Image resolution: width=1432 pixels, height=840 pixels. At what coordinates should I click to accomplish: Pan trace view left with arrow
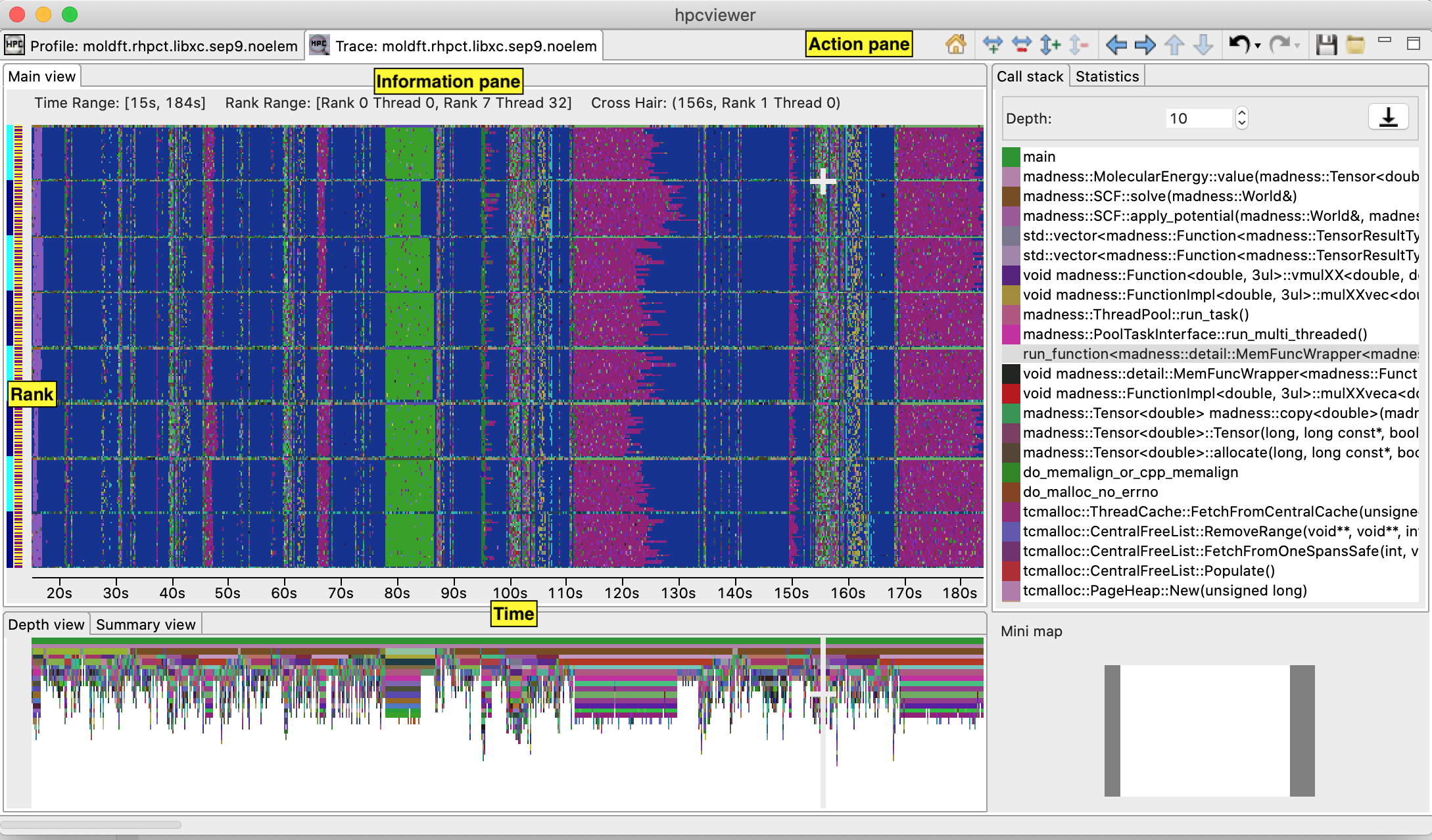(x=1116, y=45)
